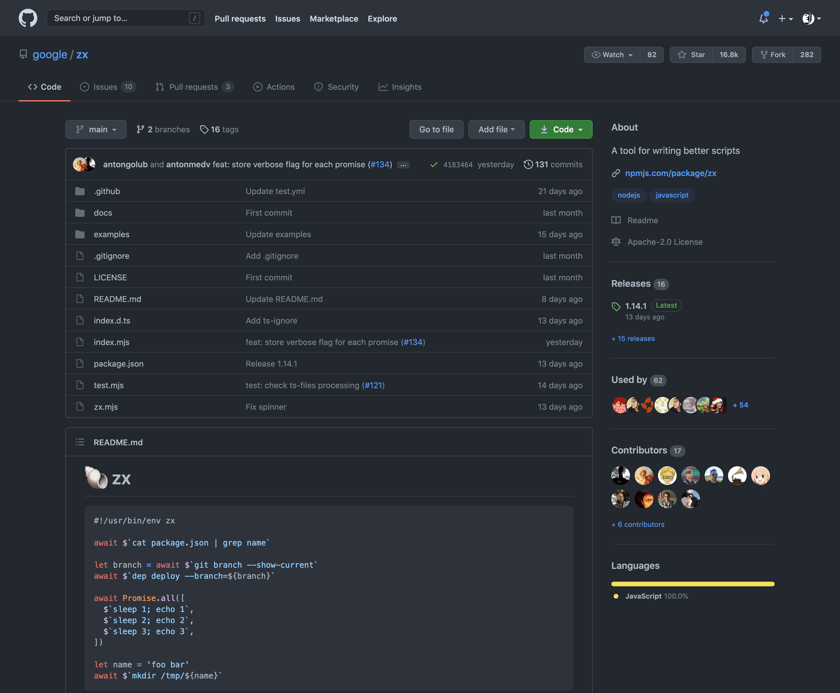Open the test.mjs file
This screenshot has height=693, width=840.
pyautogui.click(x=109, y=385)
